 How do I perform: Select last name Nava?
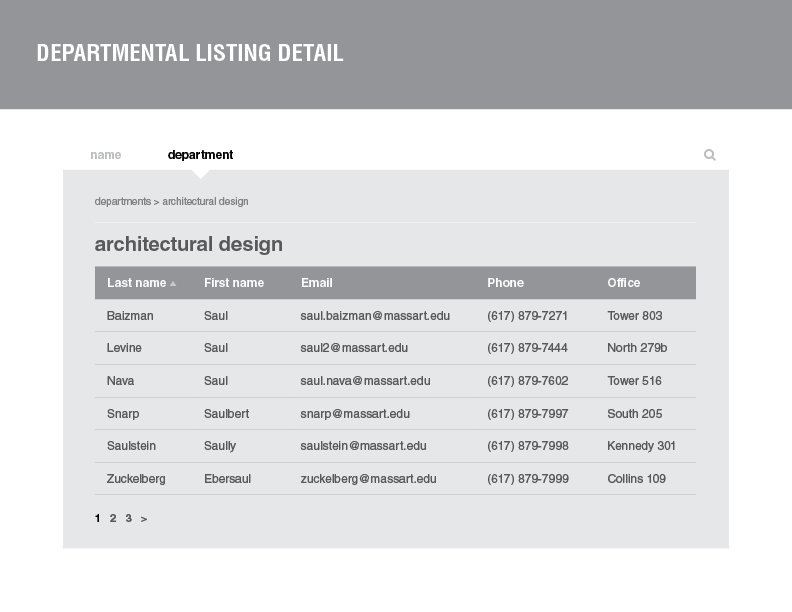pos(120,381)
